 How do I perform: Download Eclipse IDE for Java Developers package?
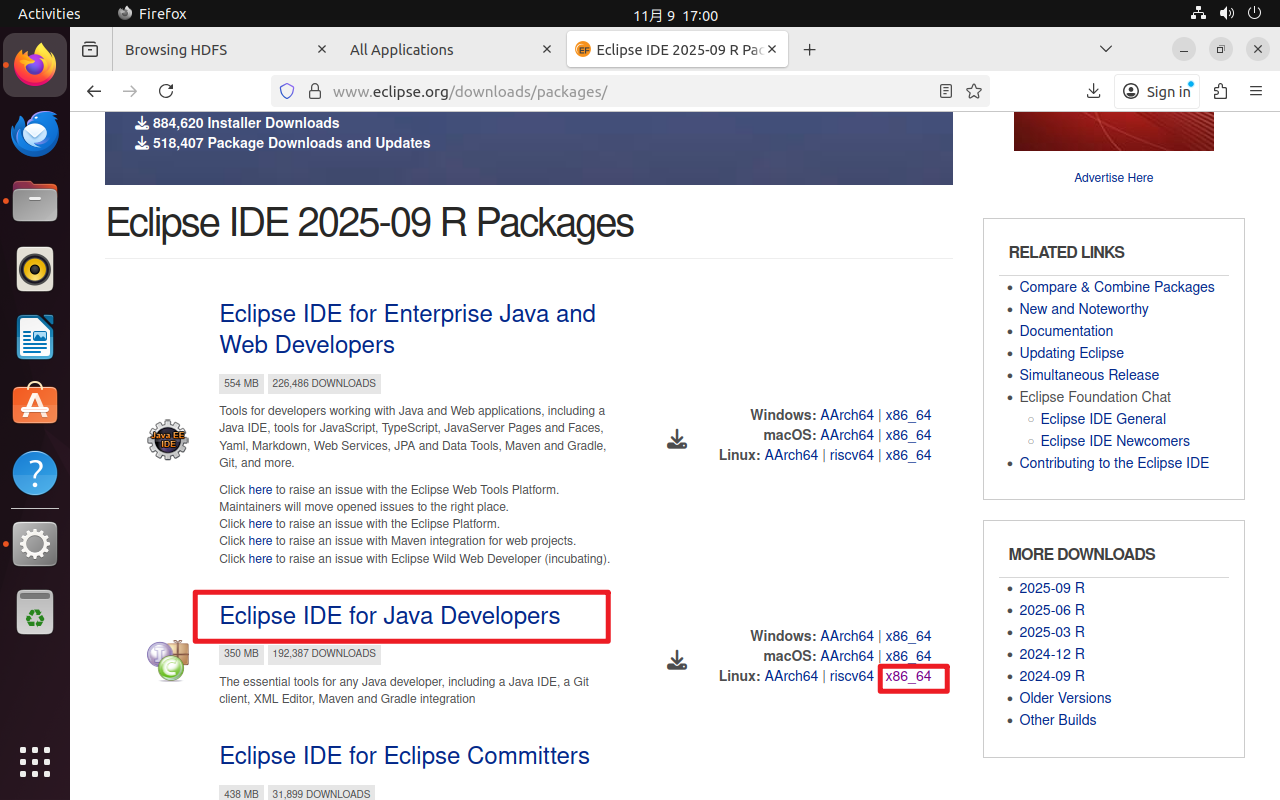click(x=388, y=616)
